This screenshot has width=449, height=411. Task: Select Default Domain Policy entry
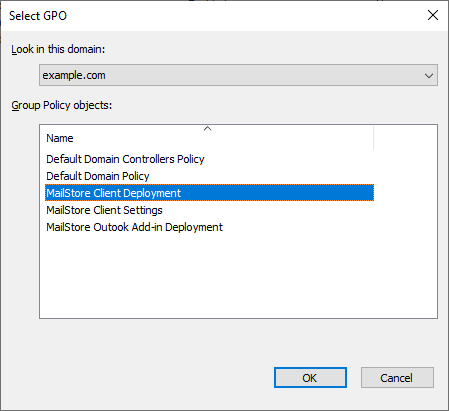click(x=98, y=176)
